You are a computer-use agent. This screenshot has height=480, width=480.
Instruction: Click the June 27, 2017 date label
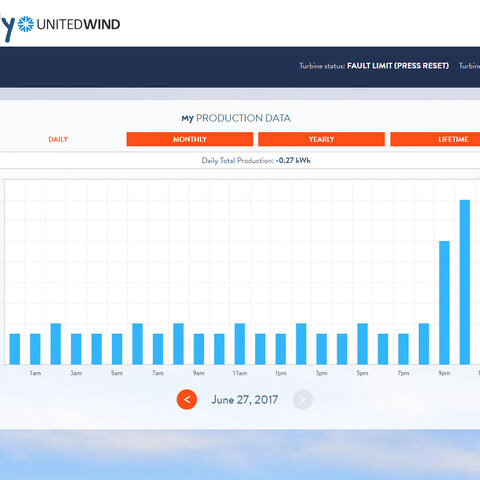244,399
